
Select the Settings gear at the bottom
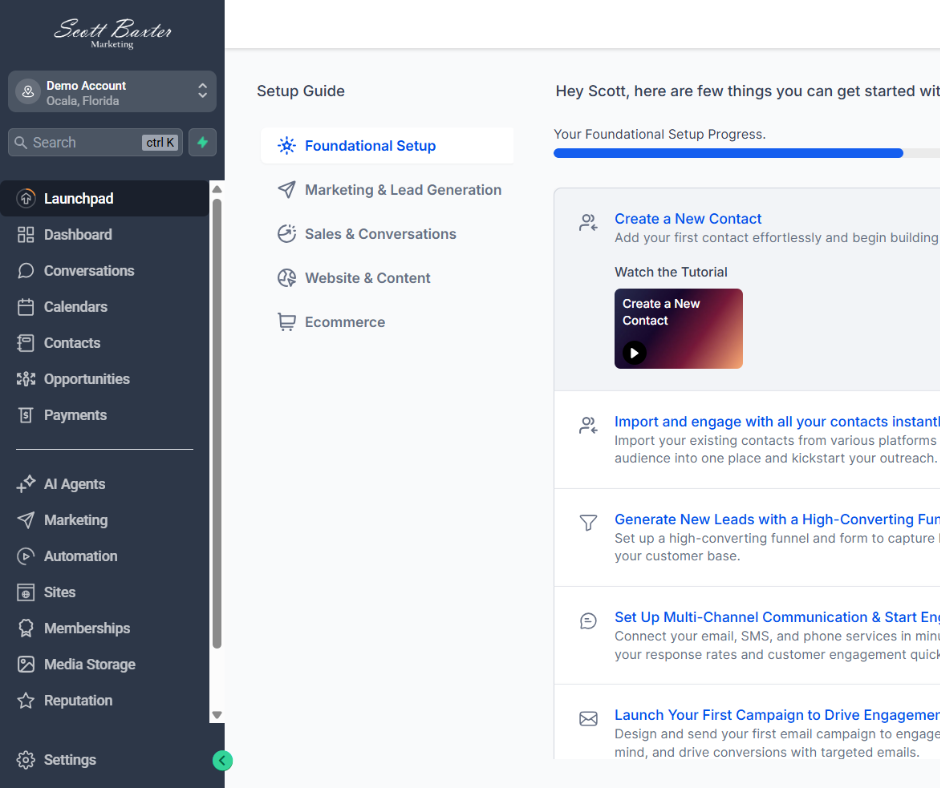tap(27, 760)
